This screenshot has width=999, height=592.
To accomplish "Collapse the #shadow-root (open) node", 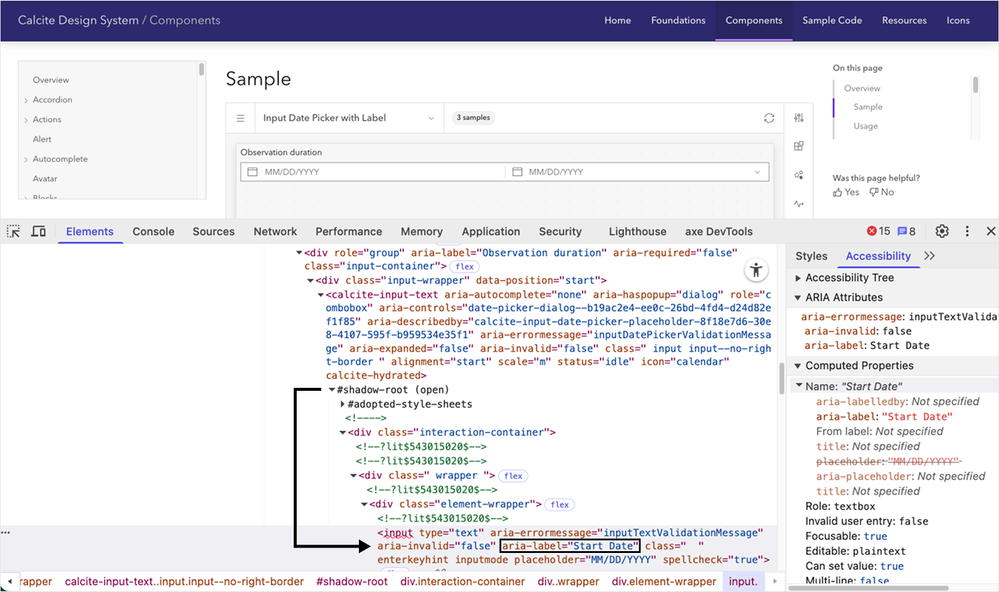I will coord(332,390).
